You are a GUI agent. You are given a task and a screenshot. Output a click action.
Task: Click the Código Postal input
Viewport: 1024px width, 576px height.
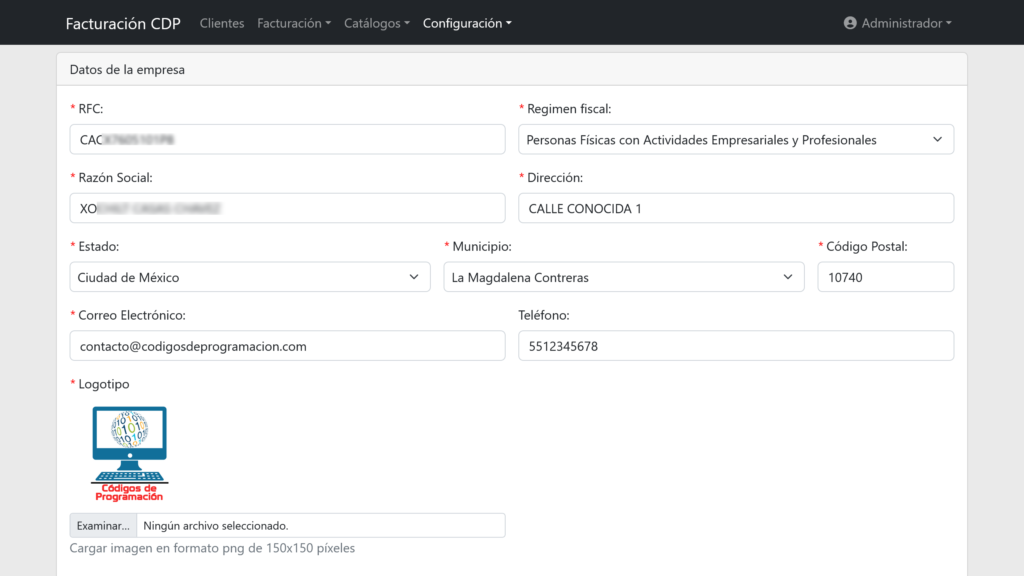point(885,277)
